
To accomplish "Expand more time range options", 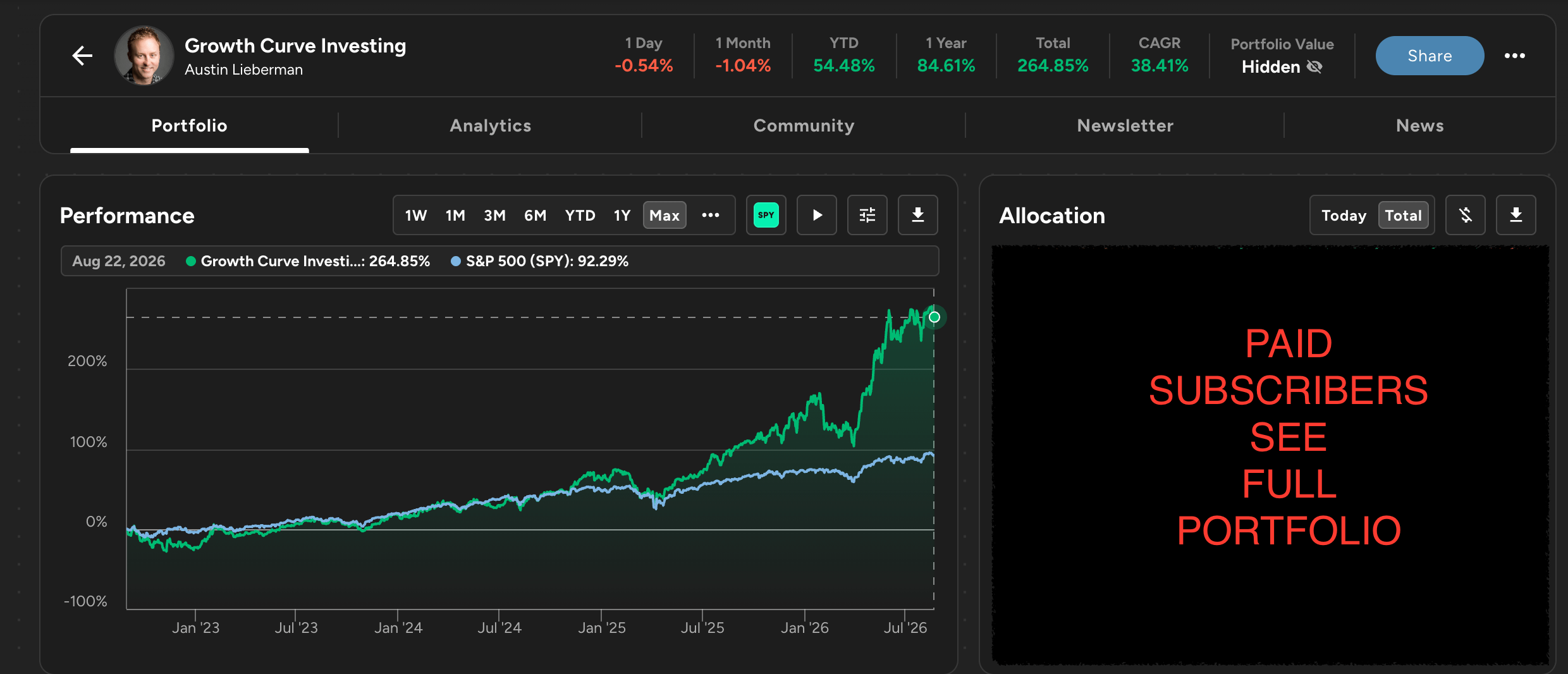I will tap(710, 215).
